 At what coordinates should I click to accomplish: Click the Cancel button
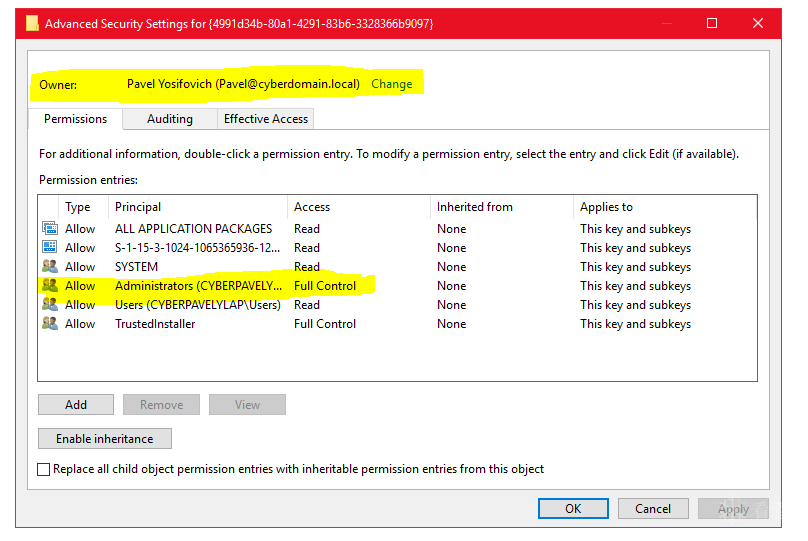point(653,508)
